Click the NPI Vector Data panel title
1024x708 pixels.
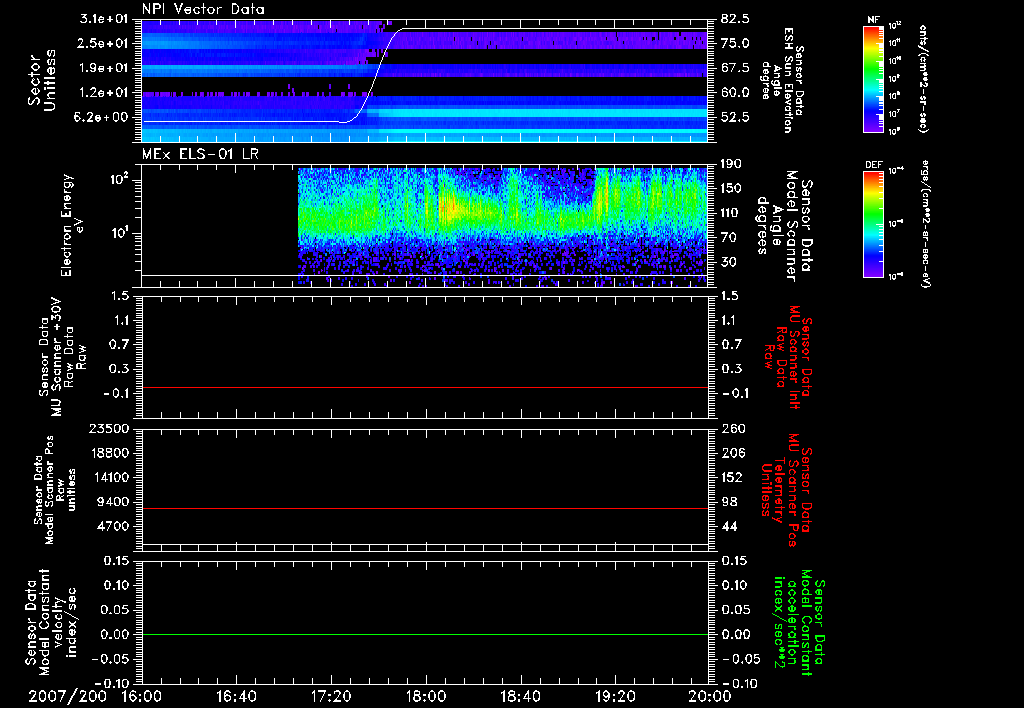coord(203,9)
